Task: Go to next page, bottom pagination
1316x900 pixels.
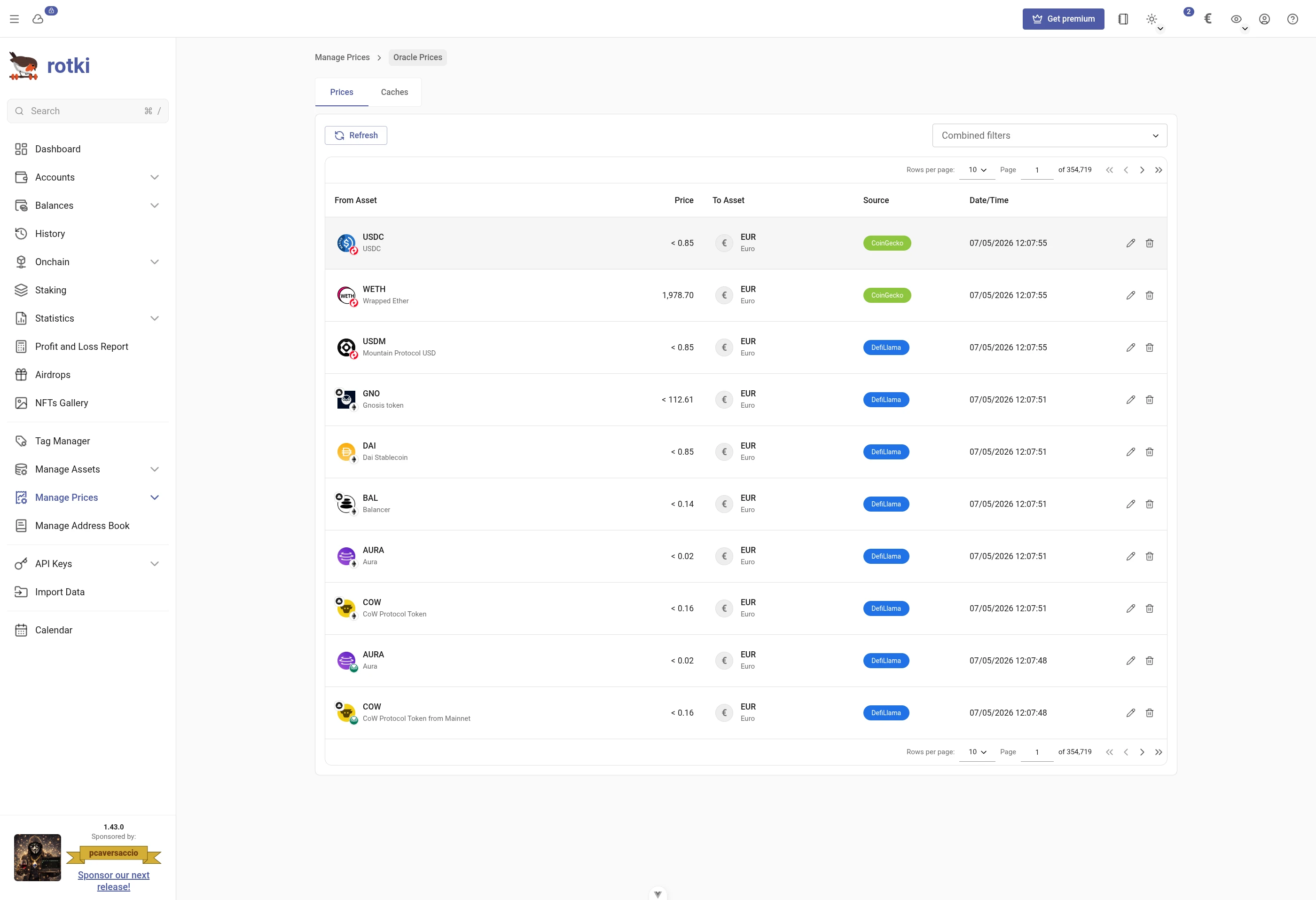Action: click(1142, 752)
